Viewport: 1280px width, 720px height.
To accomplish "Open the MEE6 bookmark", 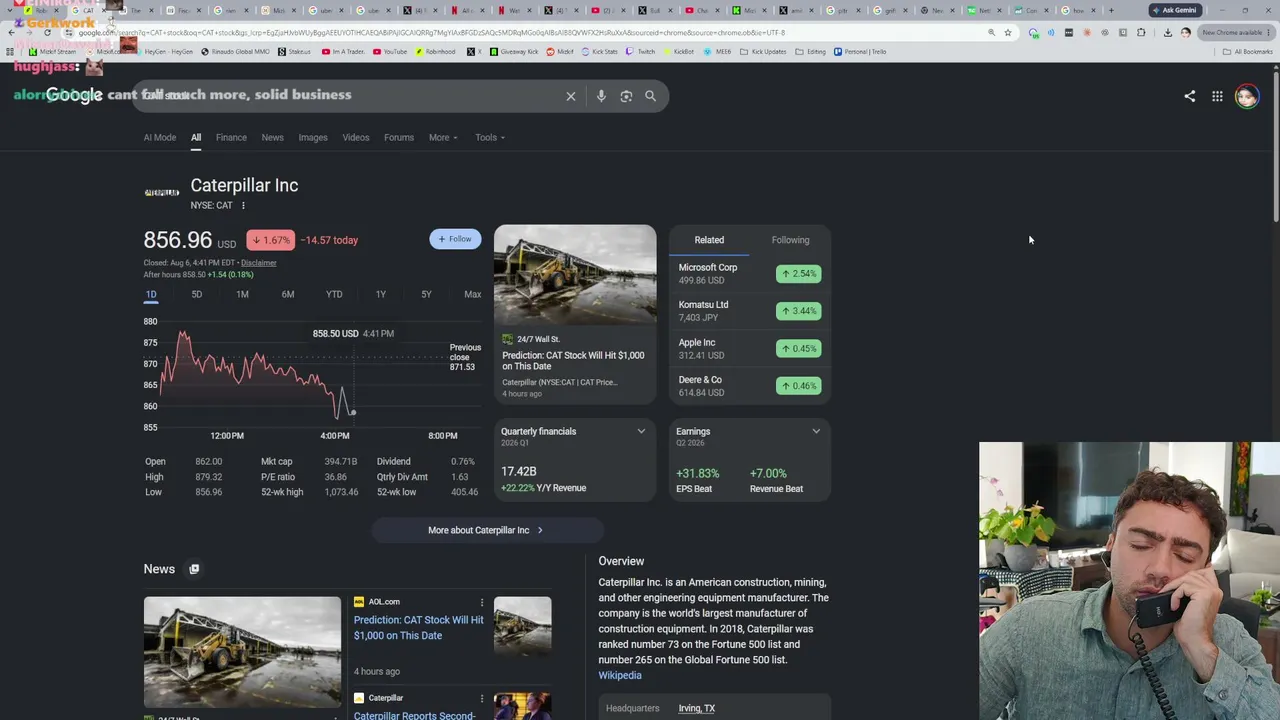I will click(x=716, y=52).
